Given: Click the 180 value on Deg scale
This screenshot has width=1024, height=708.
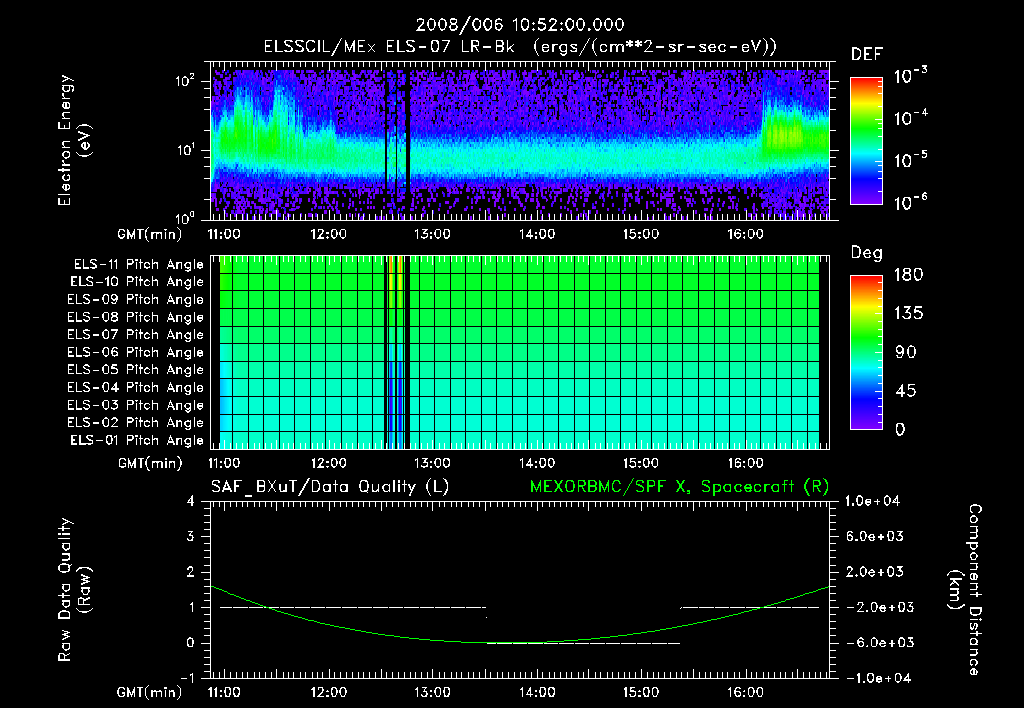Looking at the screenshot, I should (x=908, y=275).
